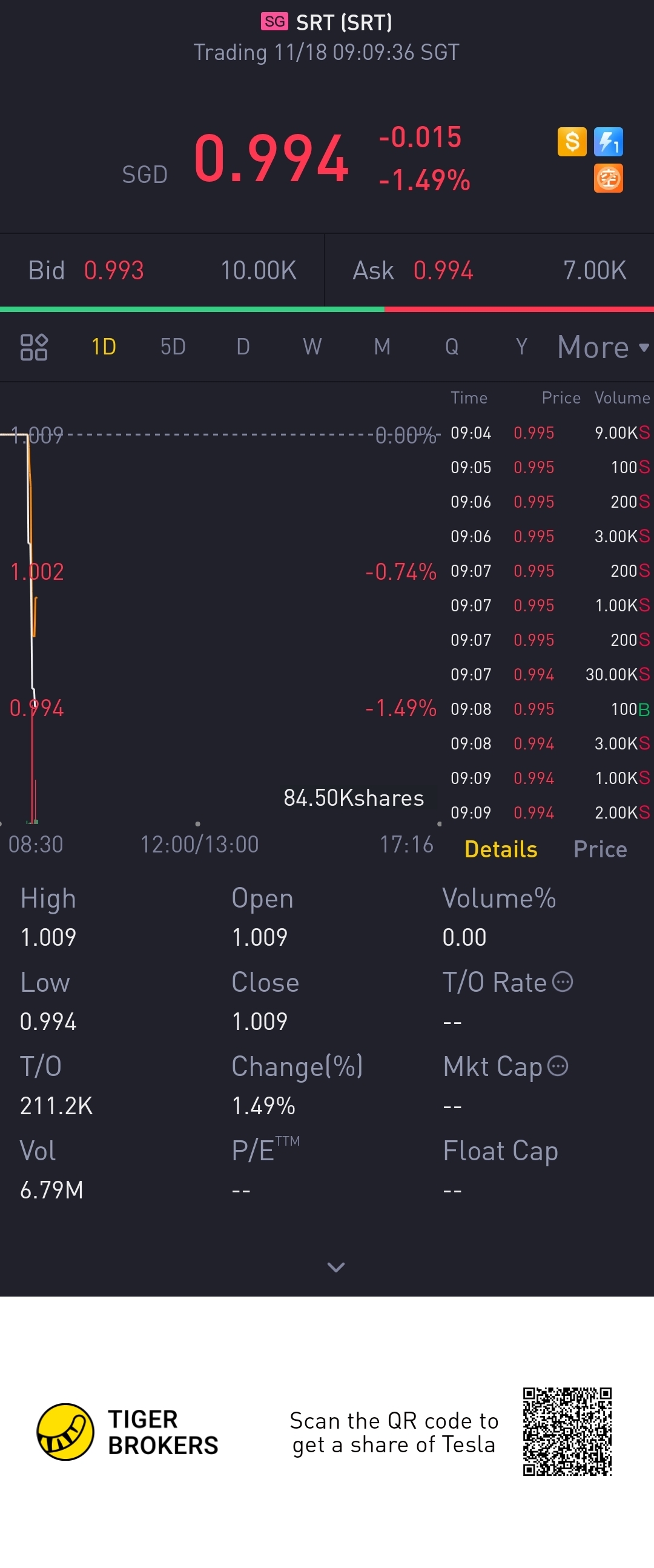Image resolution: width=654 pixels, height=1568 pixels.
Task: Tap the pink SG market badge
Action: (x=274, y=22)
